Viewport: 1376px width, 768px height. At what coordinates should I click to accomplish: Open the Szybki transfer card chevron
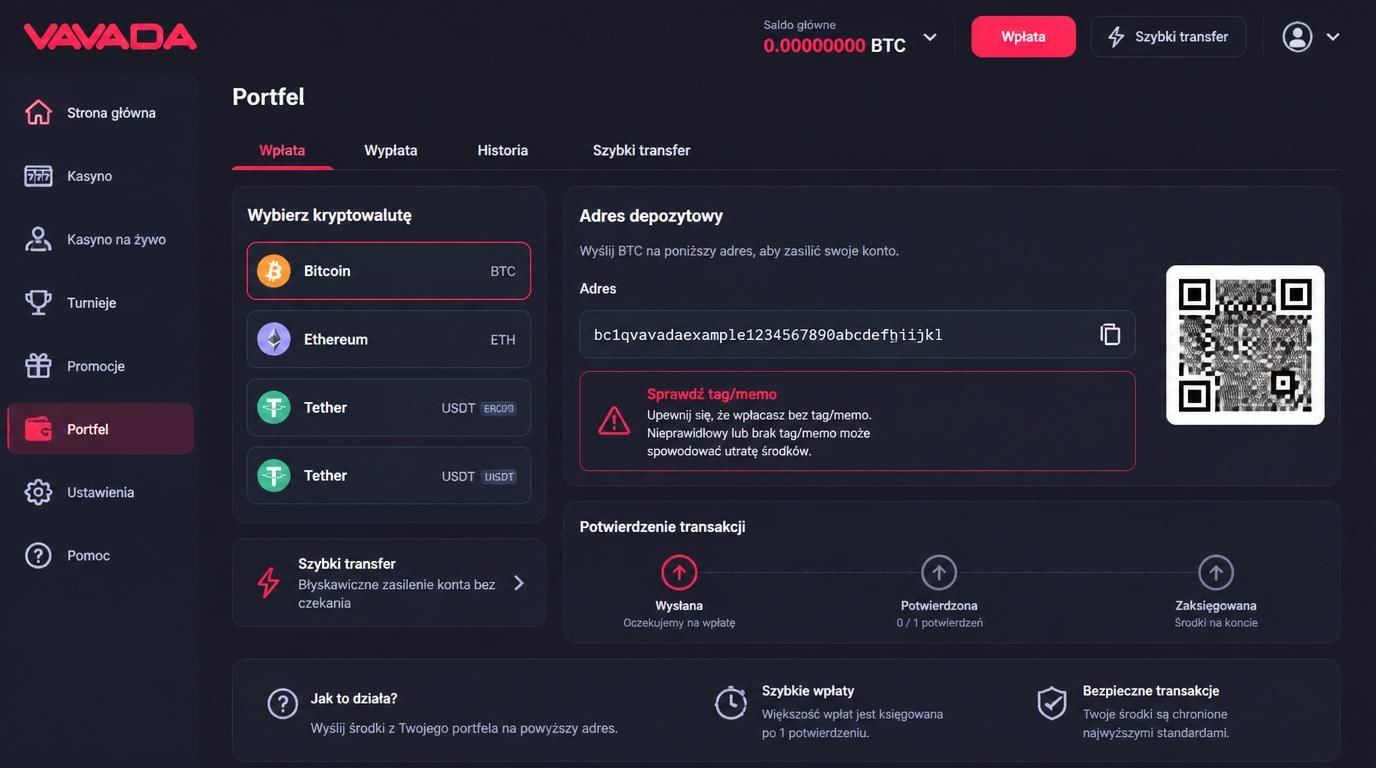pos(519,583)
